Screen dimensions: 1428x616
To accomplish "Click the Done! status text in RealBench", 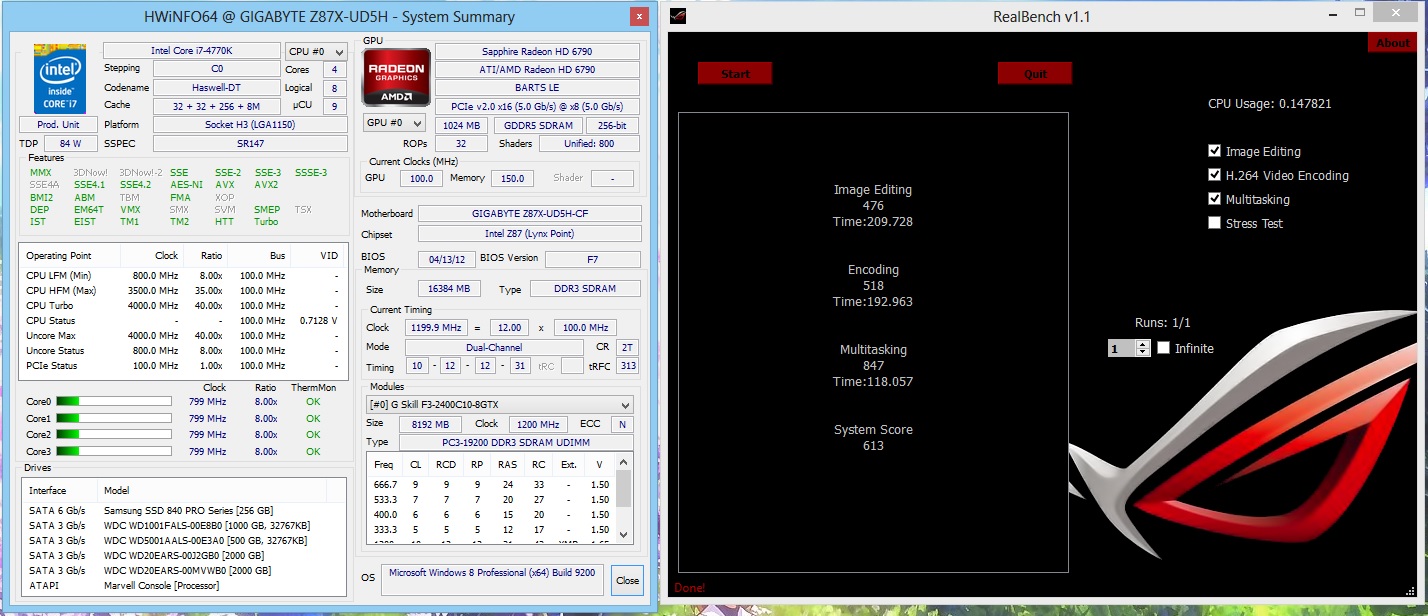I will [689, 588].
